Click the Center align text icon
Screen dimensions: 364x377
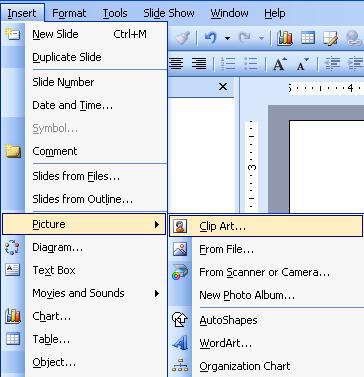(176, 63)
